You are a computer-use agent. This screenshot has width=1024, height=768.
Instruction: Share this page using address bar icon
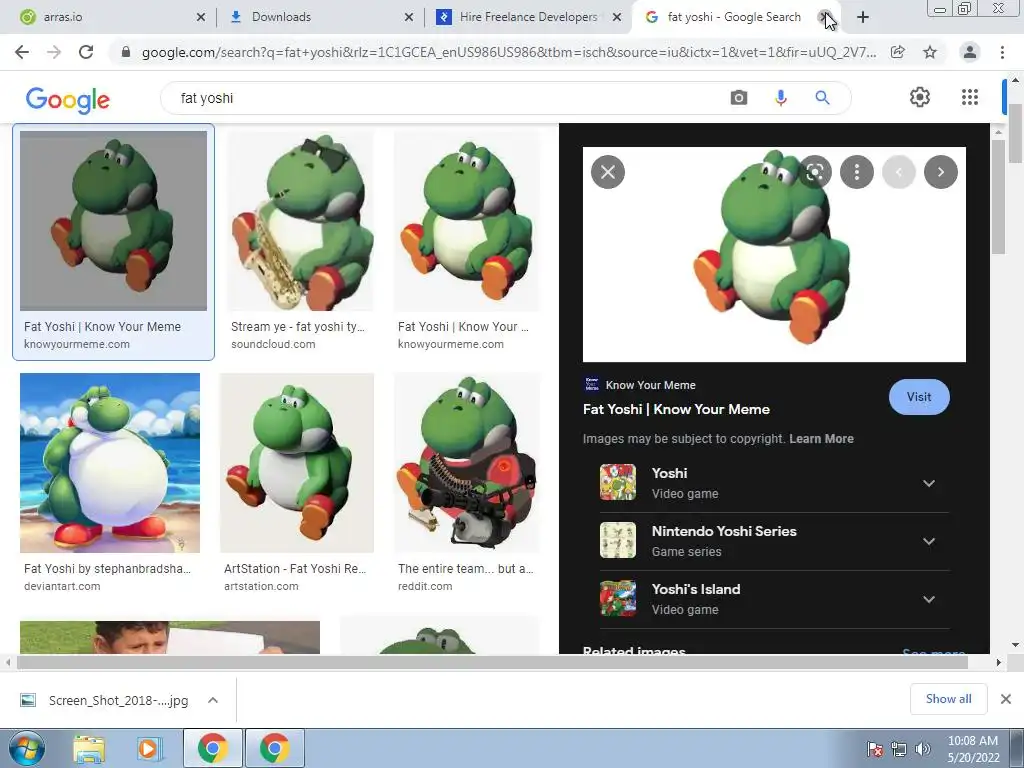tap(898, 52)
